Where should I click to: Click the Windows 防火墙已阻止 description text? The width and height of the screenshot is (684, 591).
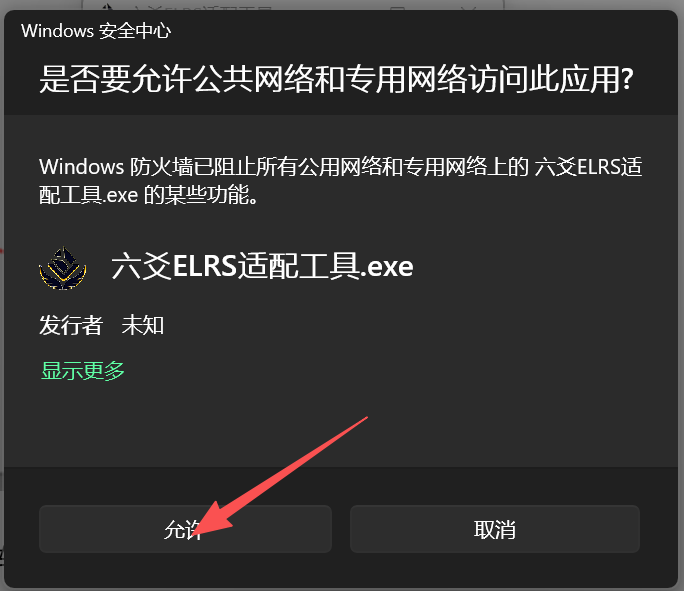click(x=340, y=181)
